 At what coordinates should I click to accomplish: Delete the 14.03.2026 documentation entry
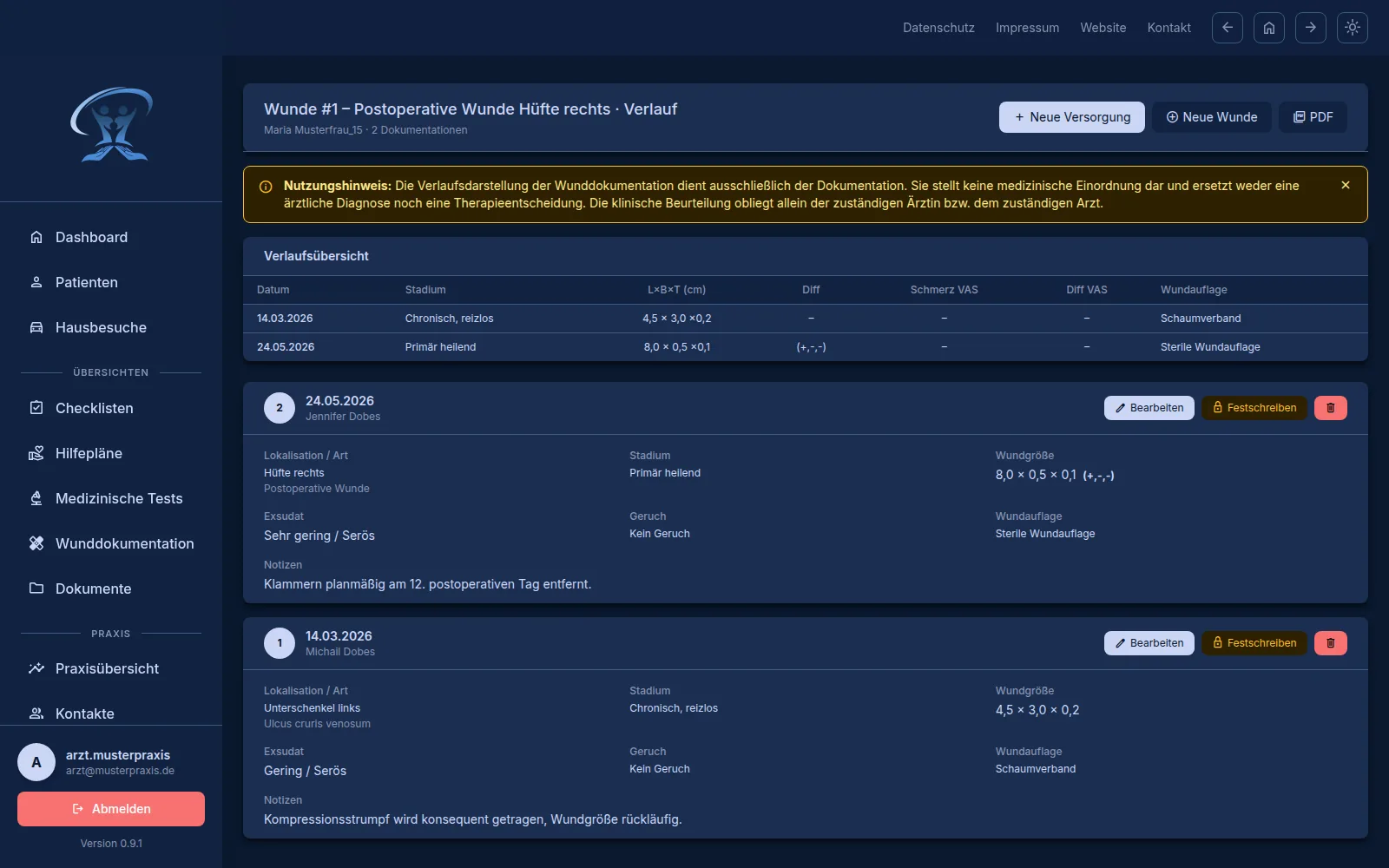1331,643
